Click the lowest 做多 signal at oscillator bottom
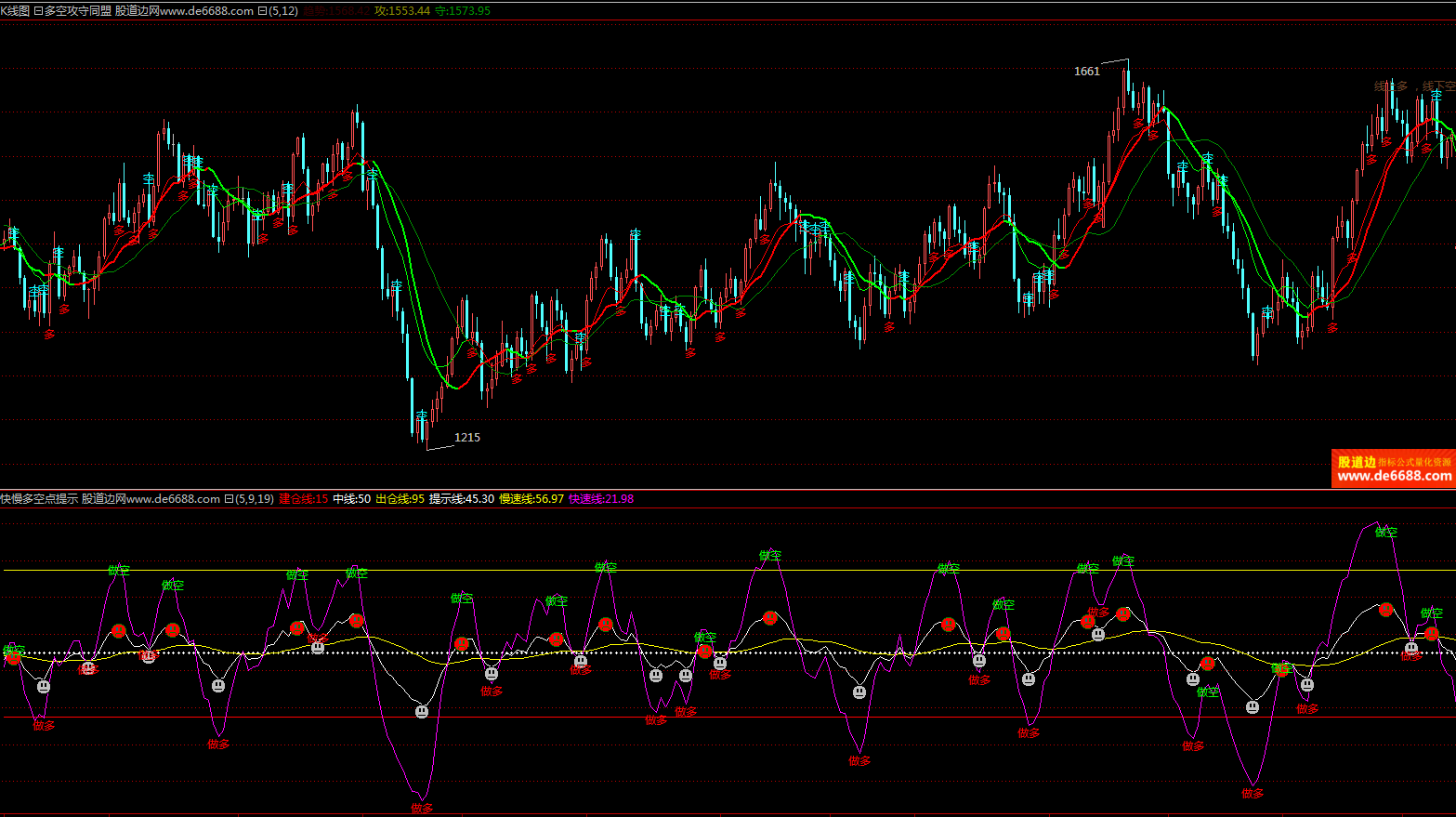The height and width of the screenshot is (817, 1456). 422,809
